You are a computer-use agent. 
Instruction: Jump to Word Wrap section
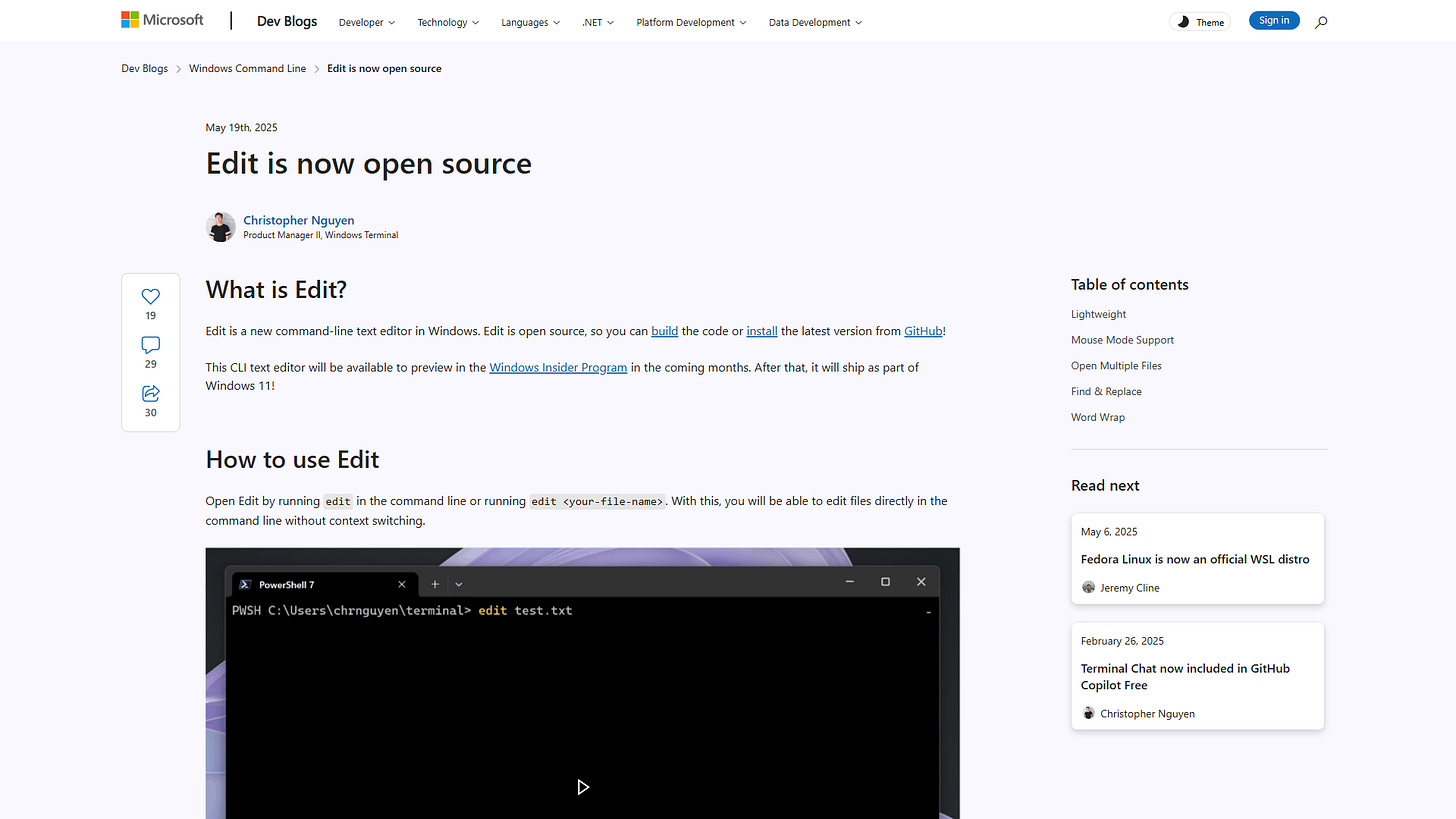1098,418
